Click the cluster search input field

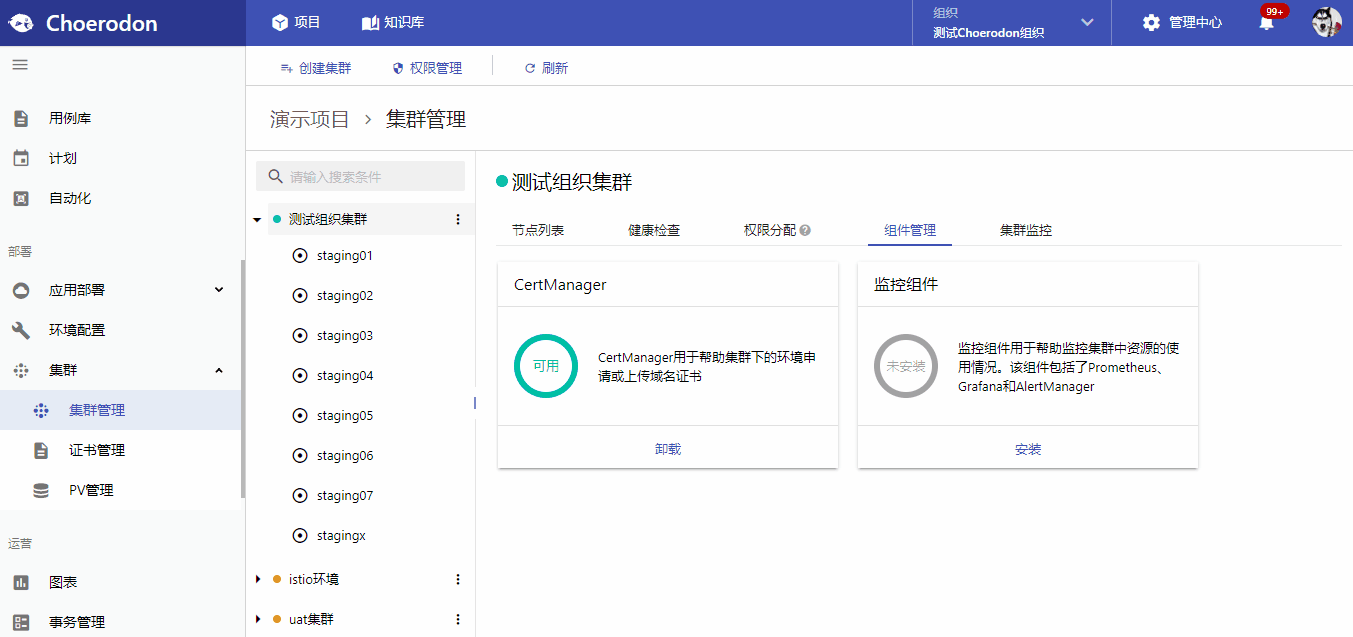360,175
